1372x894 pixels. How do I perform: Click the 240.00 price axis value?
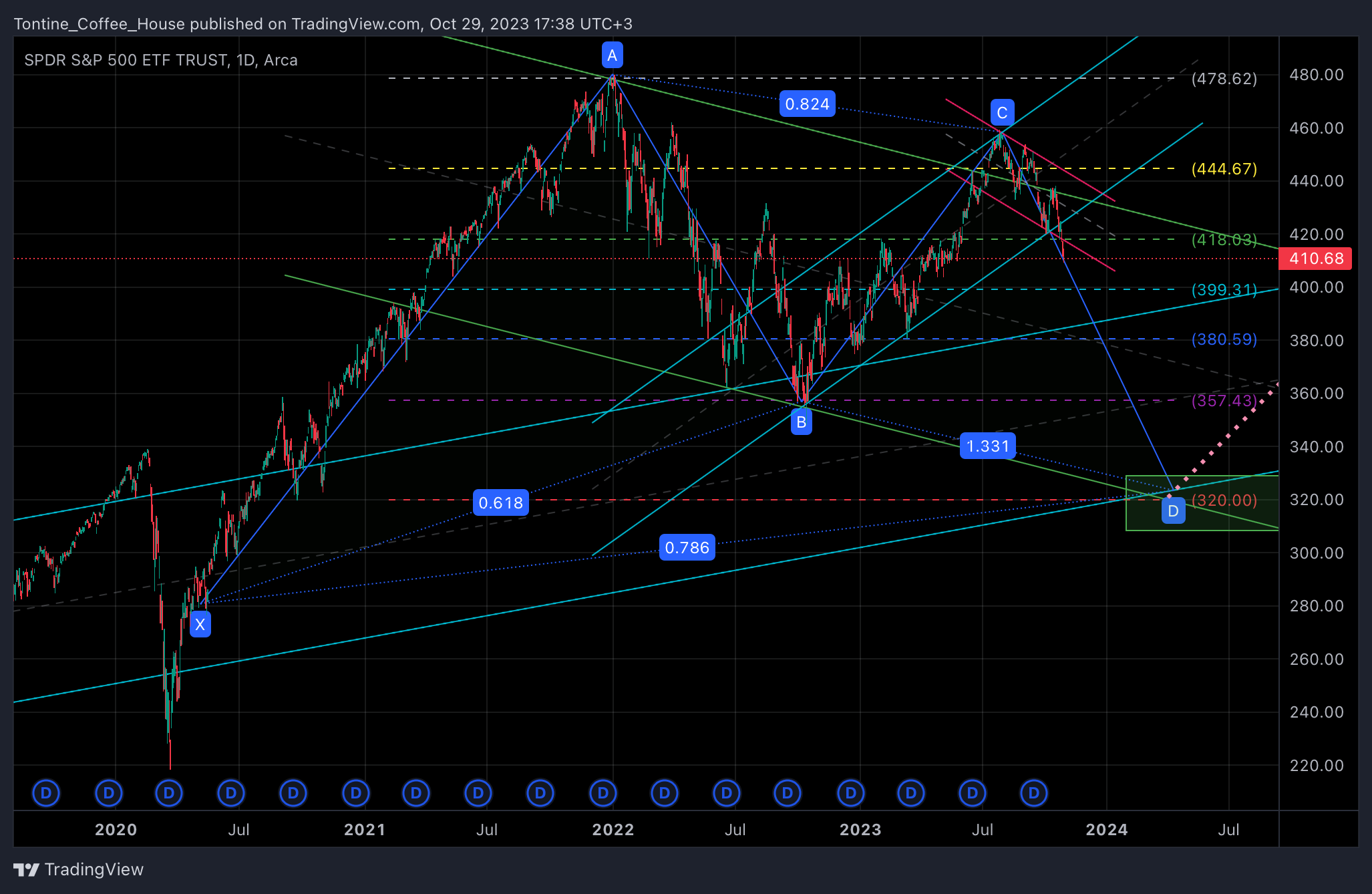click(1316, 712)
